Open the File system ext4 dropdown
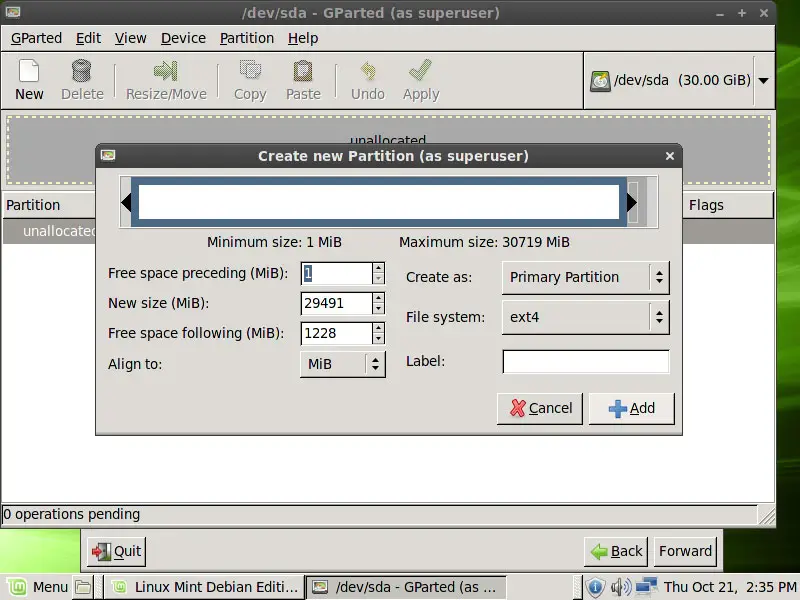 point(586,317)
